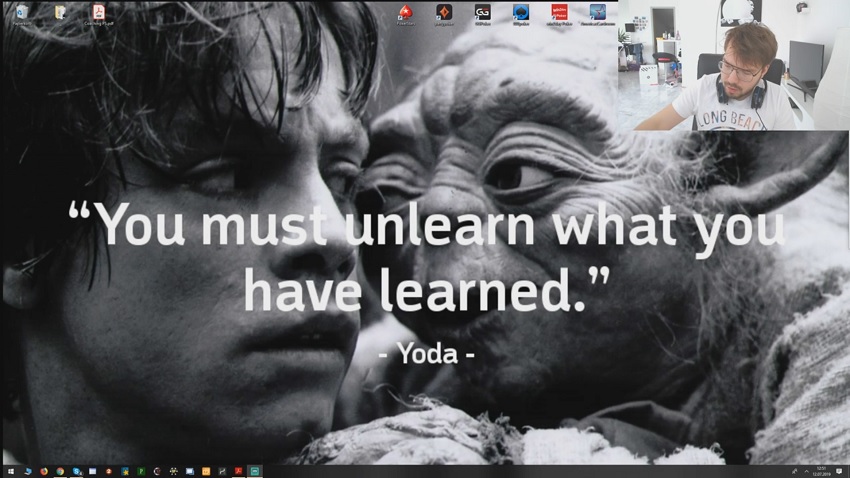Image resolution: width=850 pixels, height=478 pixels.
Task: Open the taskbar clock and date
Action: (x=822, y=471)
